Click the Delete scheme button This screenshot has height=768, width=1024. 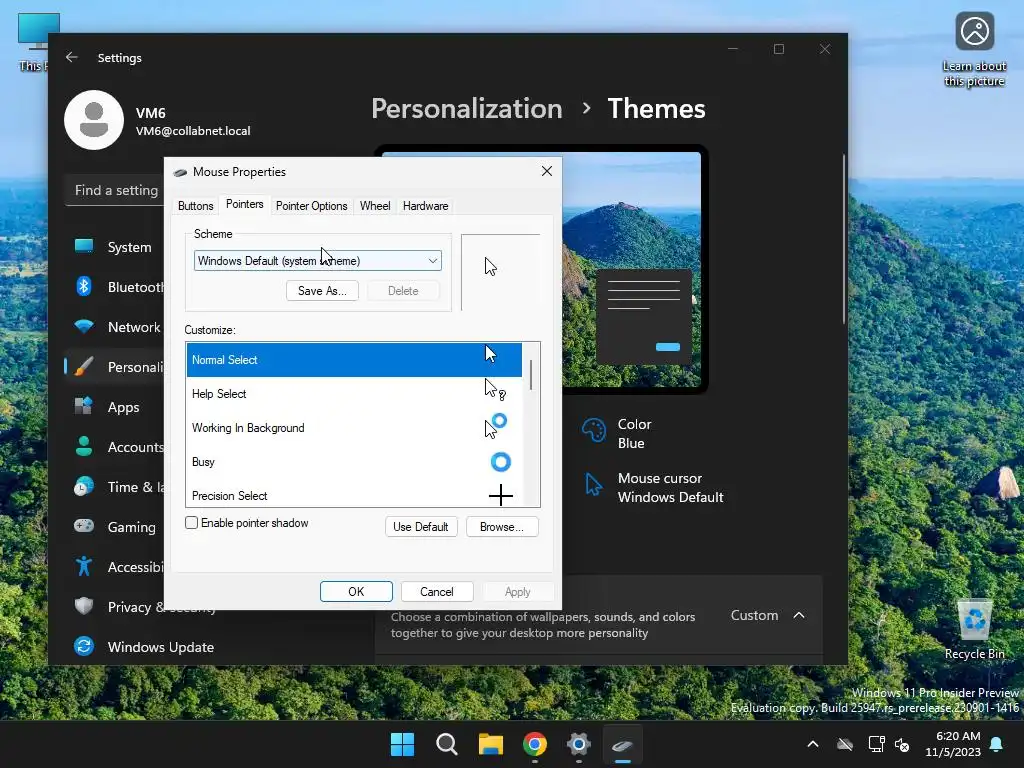pyautogui.click(x=403, y=291)
